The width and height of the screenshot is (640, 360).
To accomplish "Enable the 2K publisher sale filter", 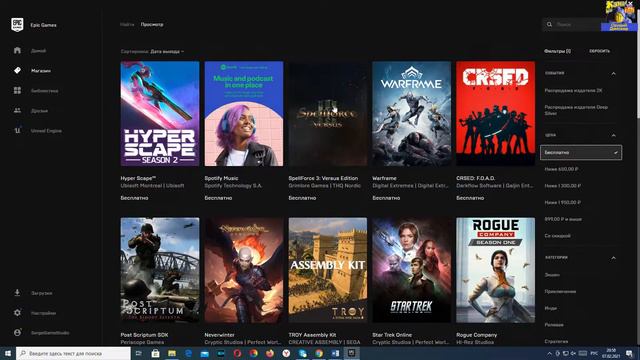I will pyautogui.click(x=573, y=91).
